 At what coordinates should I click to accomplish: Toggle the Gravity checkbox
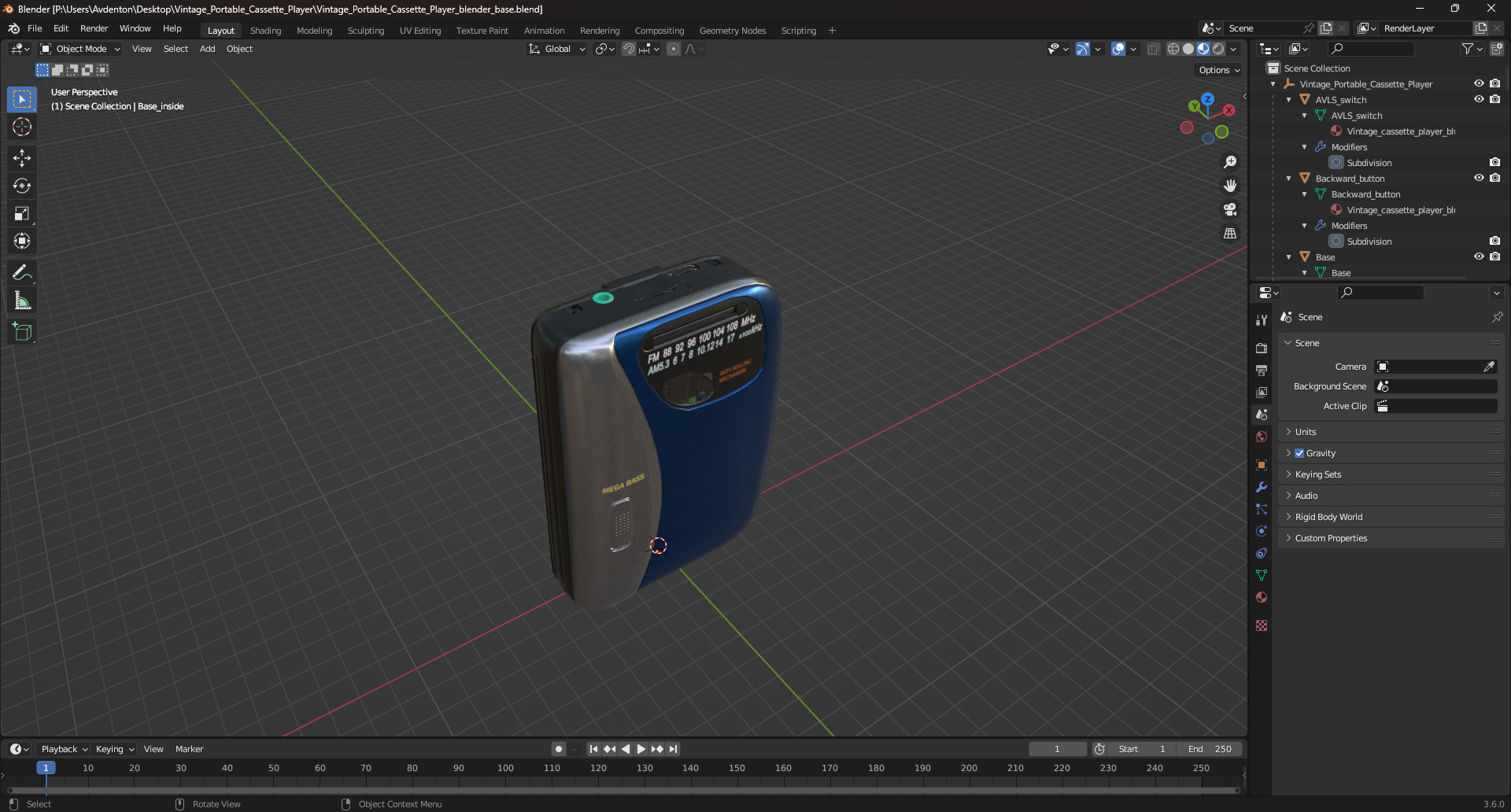tap(1299, 453)
